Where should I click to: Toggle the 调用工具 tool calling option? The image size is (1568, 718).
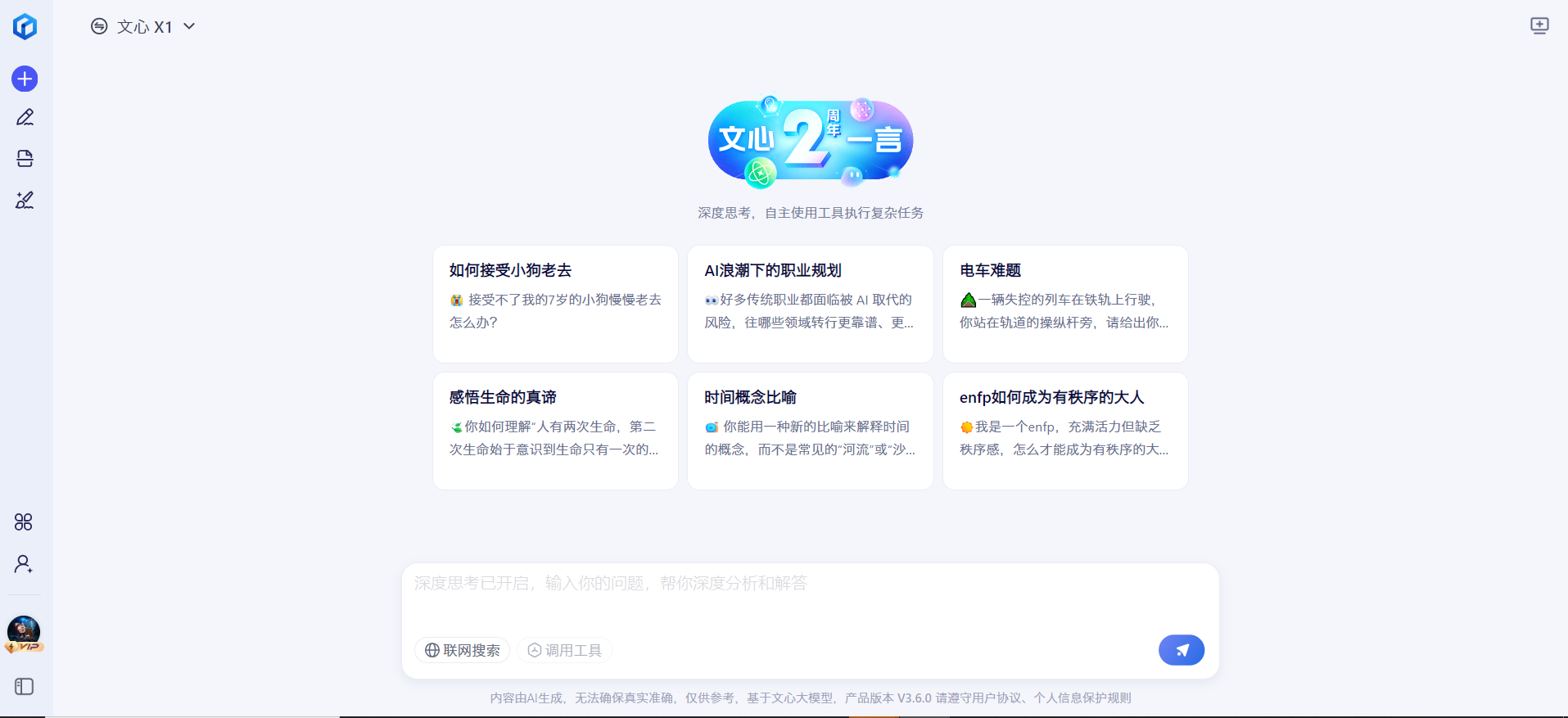point(564,650)
